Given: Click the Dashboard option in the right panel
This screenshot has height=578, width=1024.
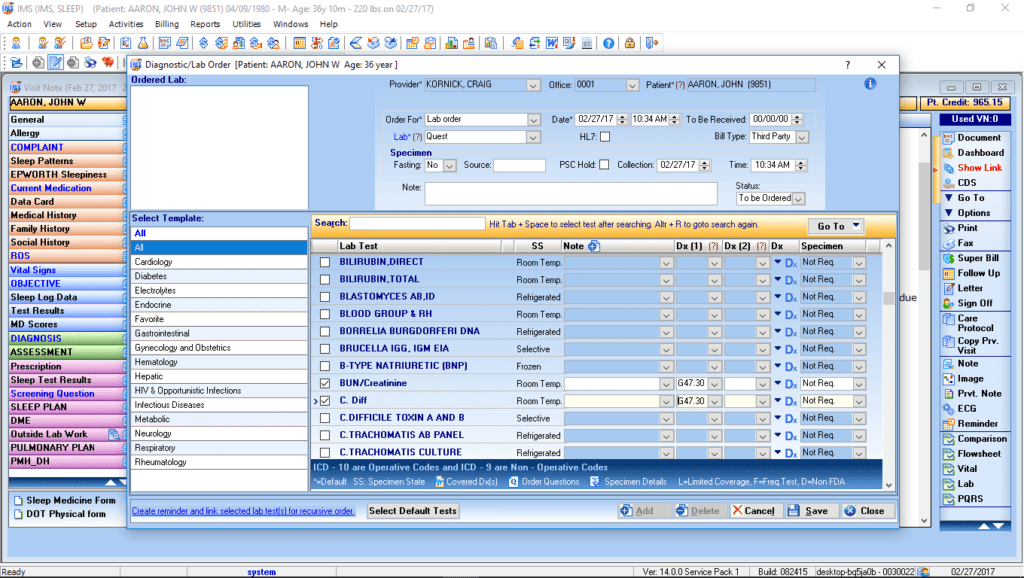Looking at the screenshot, I should pos(973,152).
